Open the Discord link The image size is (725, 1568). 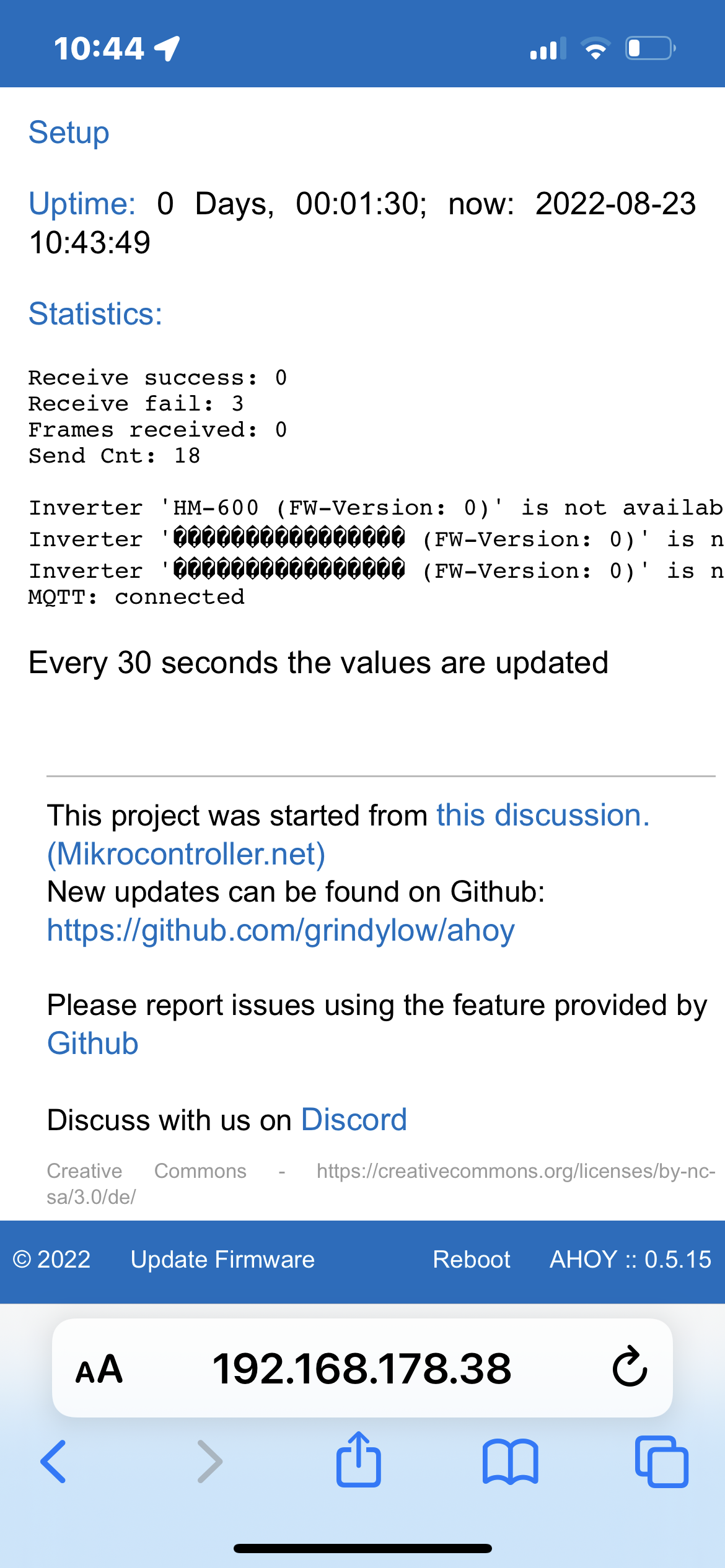pyautogui.click(x=353, y=1119)
